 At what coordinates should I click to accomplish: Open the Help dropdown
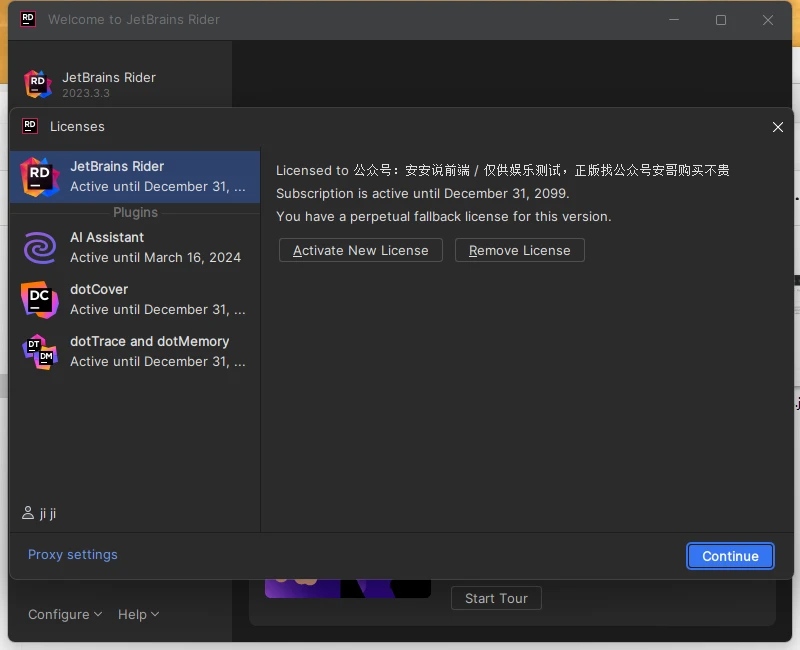138,614
